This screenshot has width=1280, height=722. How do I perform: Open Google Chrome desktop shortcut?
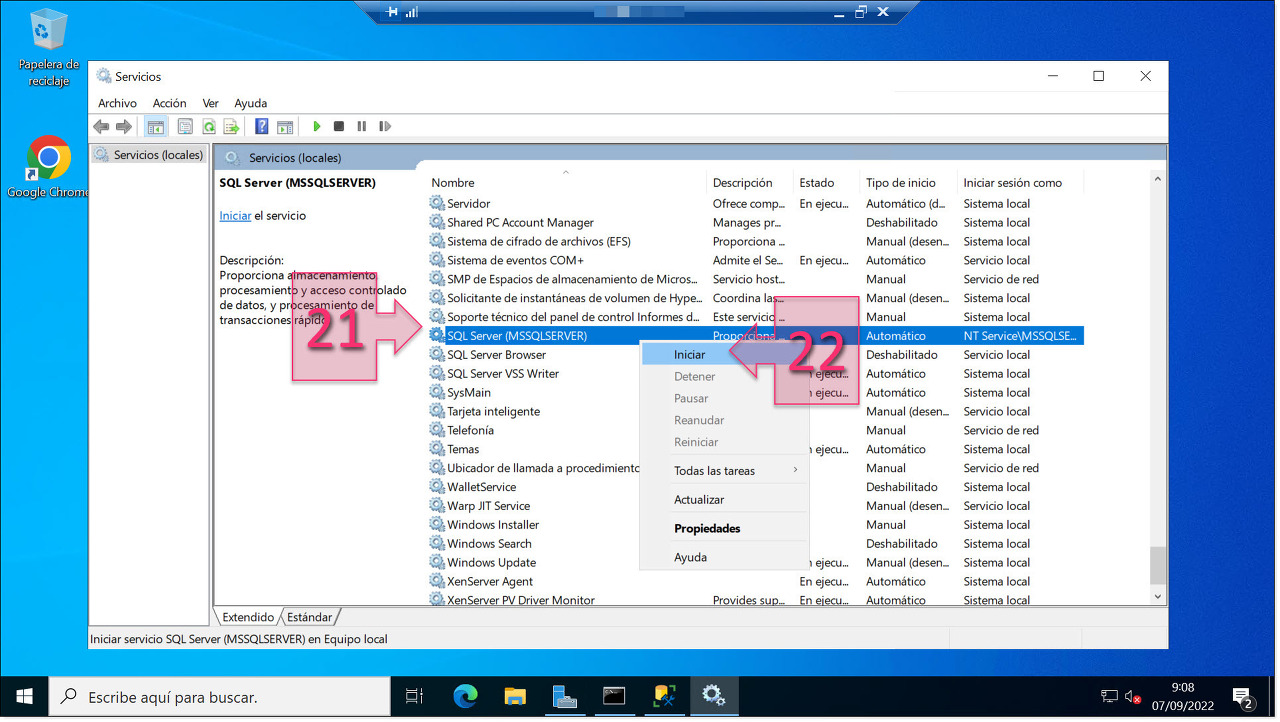(x=48, y=167)
